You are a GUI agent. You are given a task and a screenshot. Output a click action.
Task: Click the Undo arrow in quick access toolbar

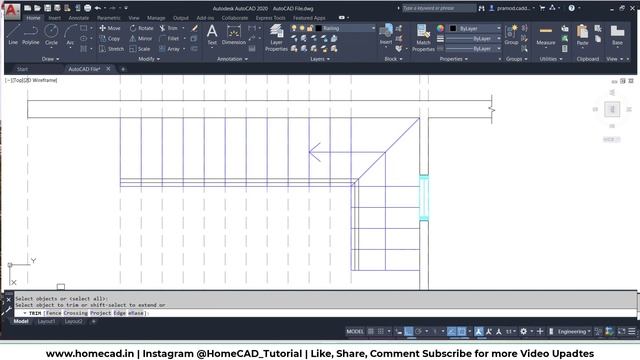tap(98, 8)
